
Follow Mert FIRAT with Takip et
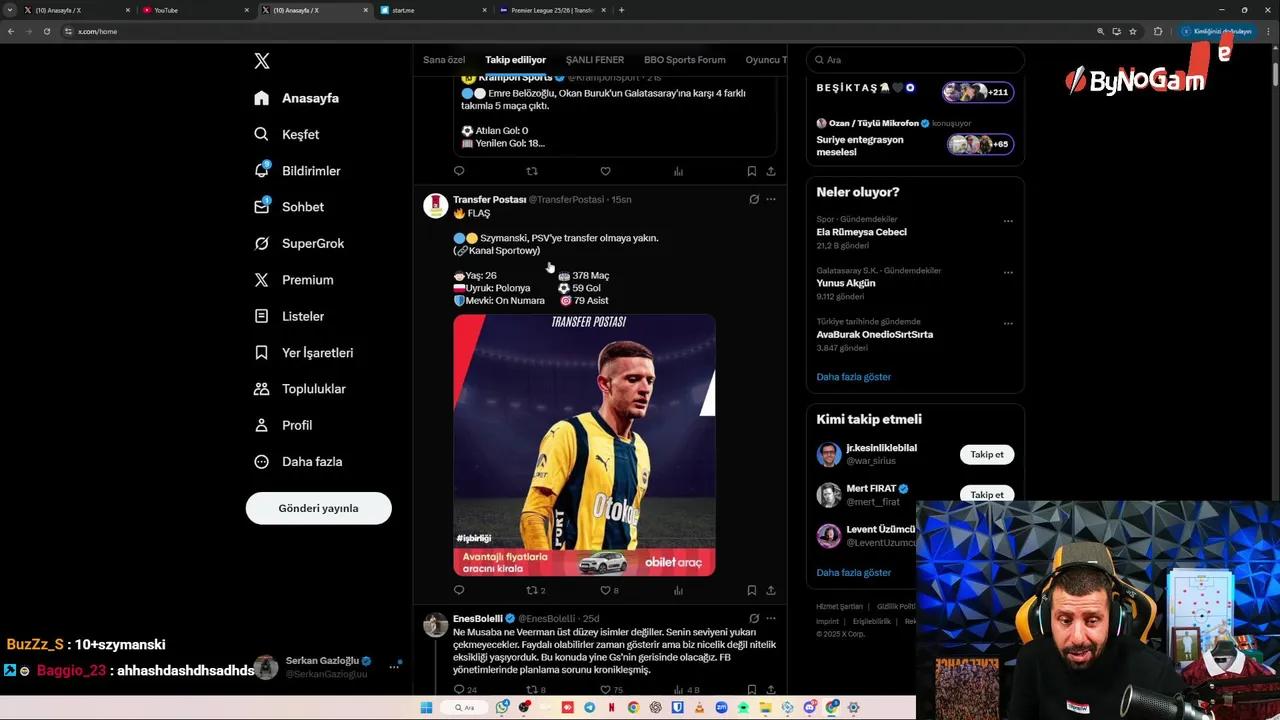[x=987, y=494]
